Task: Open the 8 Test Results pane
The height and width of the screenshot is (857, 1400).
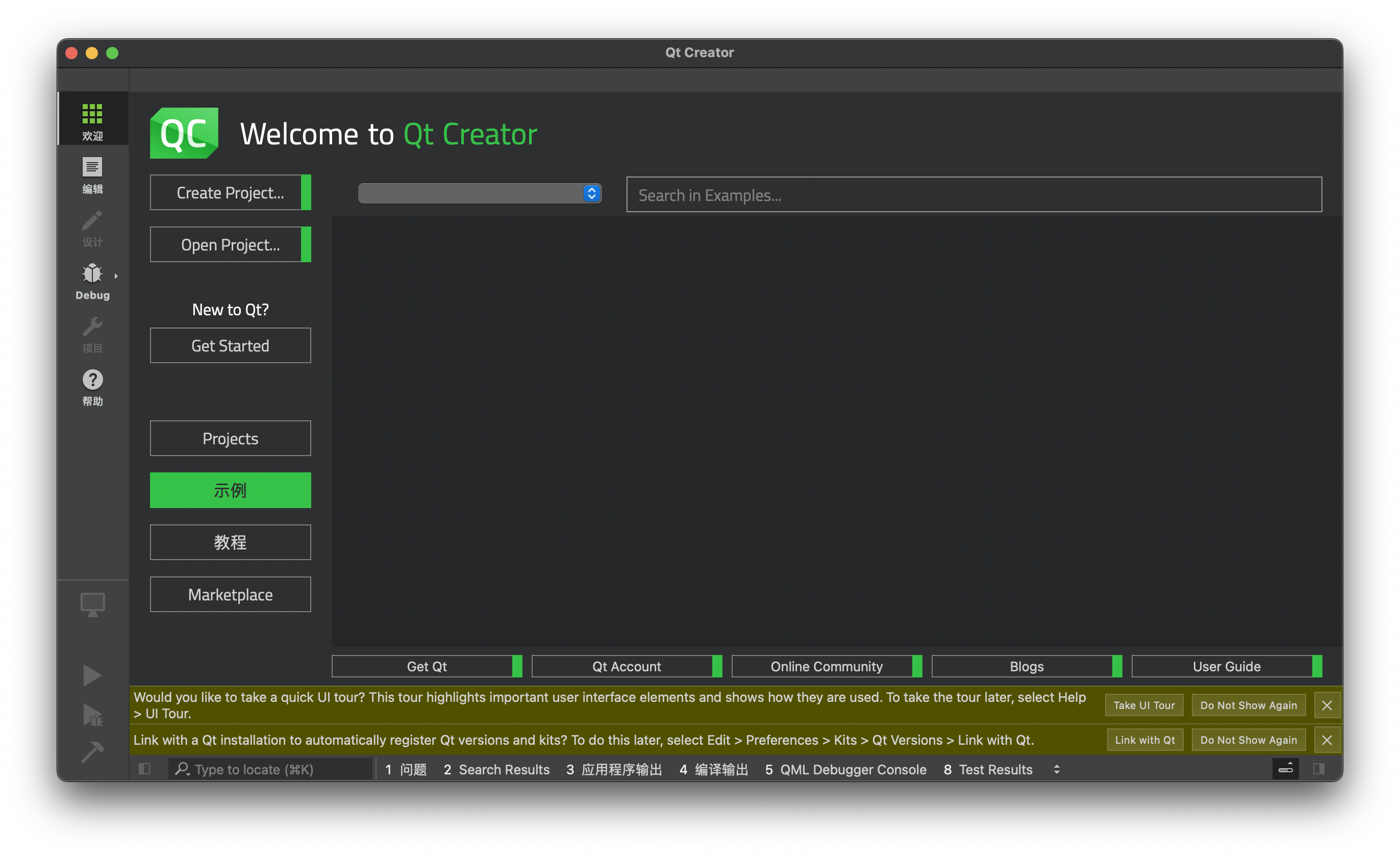Action: tap(988, 769)
